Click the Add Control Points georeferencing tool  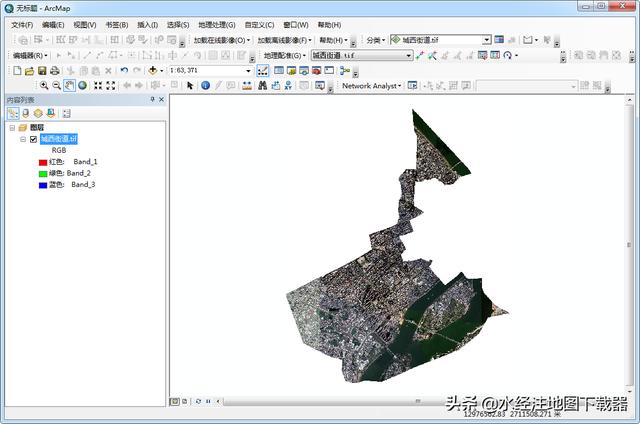[420, 55]
